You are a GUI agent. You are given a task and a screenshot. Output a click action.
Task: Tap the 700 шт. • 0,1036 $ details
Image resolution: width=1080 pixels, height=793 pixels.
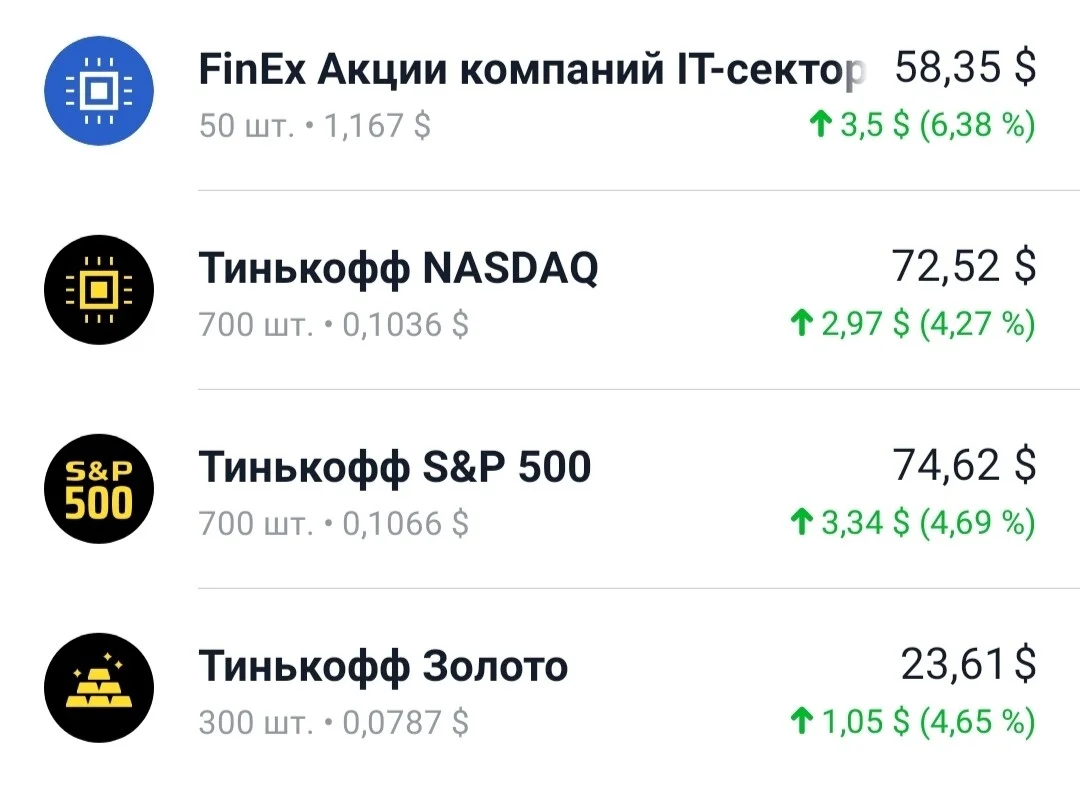[x=333, y=325]
